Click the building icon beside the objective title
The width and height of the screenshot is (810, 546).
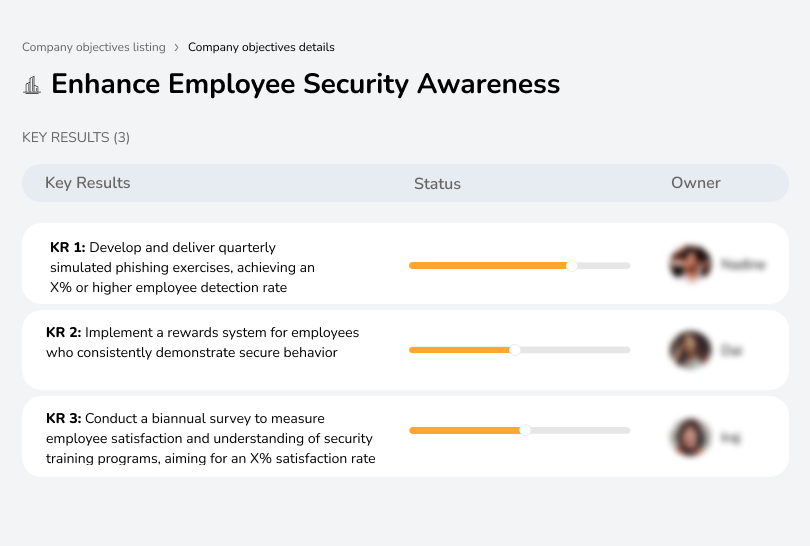click(x=32, y=85)
